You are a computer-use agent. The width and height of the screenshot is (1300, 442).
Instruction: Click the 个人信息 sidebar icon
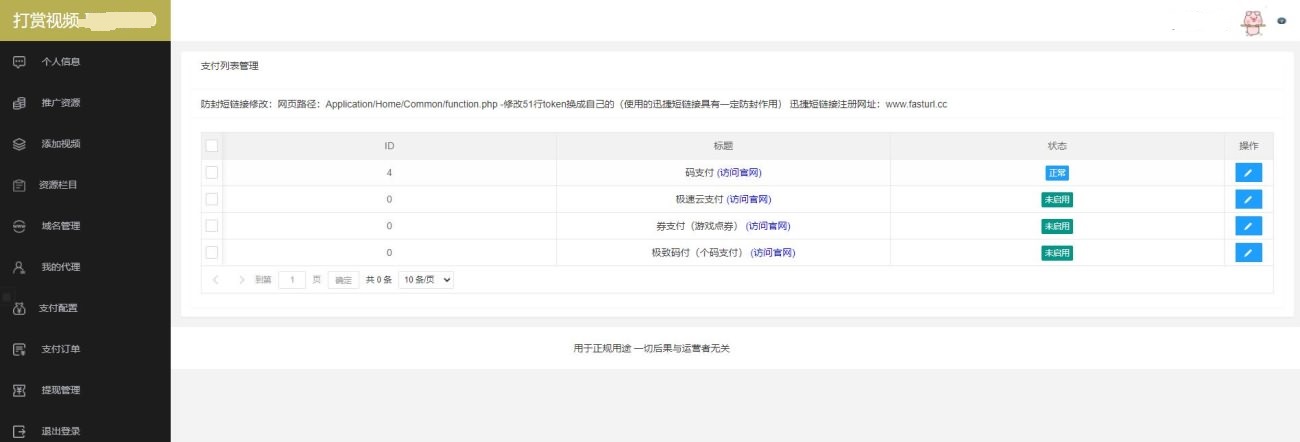(18, 62)
